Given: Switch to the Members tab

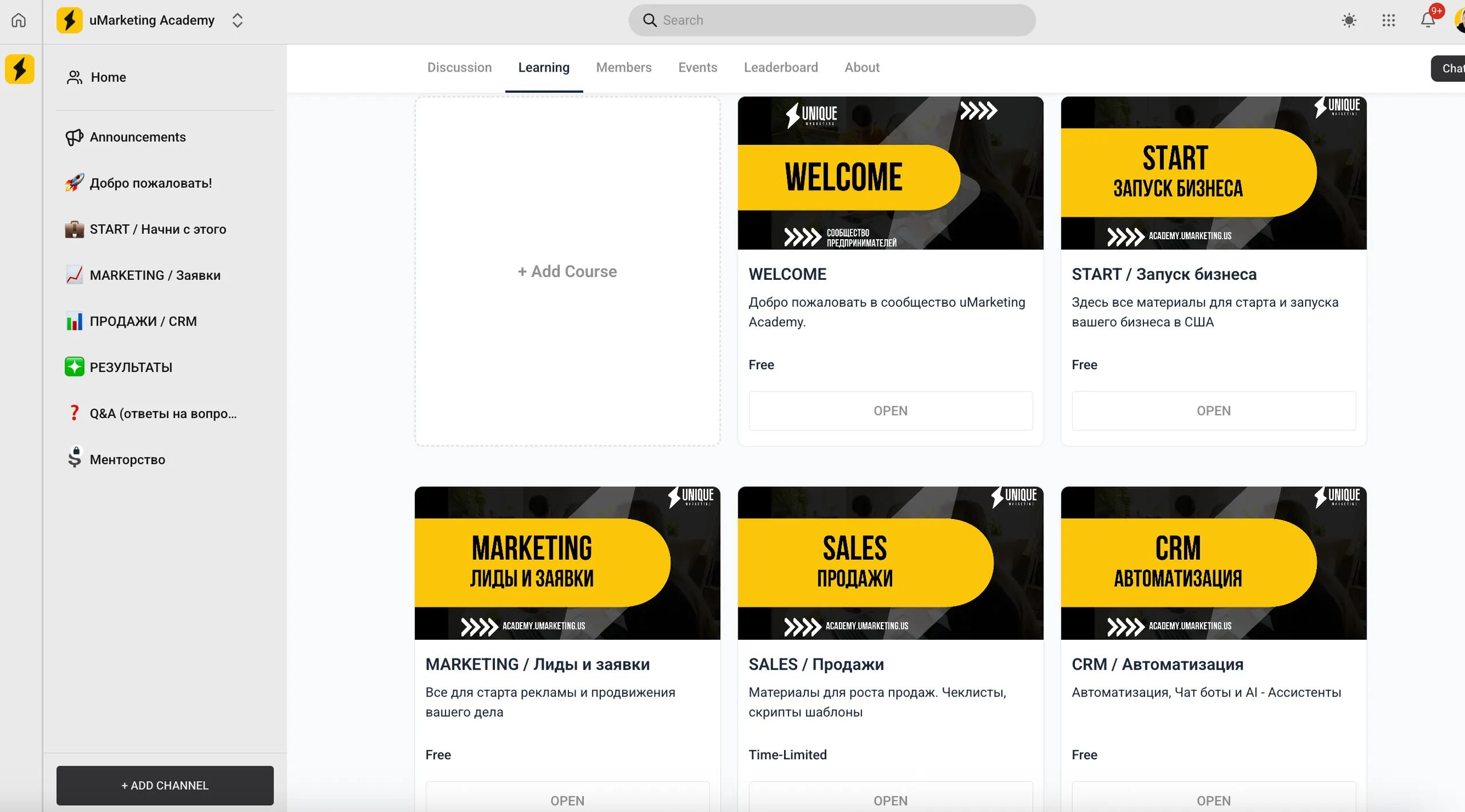Looking at the screenshot, I should tap(624, 68).
